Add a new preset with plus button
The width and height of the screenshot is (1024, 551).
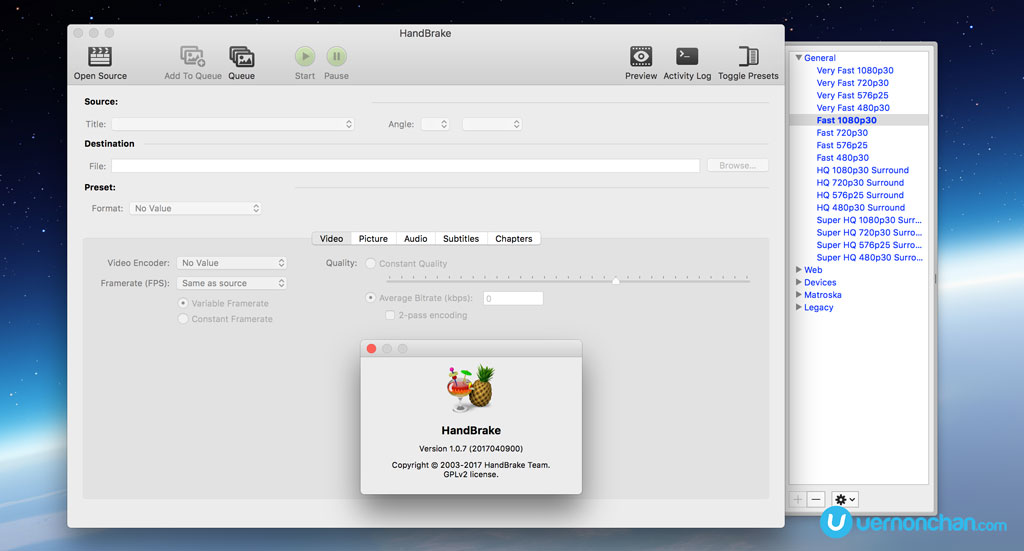(798, 499)
